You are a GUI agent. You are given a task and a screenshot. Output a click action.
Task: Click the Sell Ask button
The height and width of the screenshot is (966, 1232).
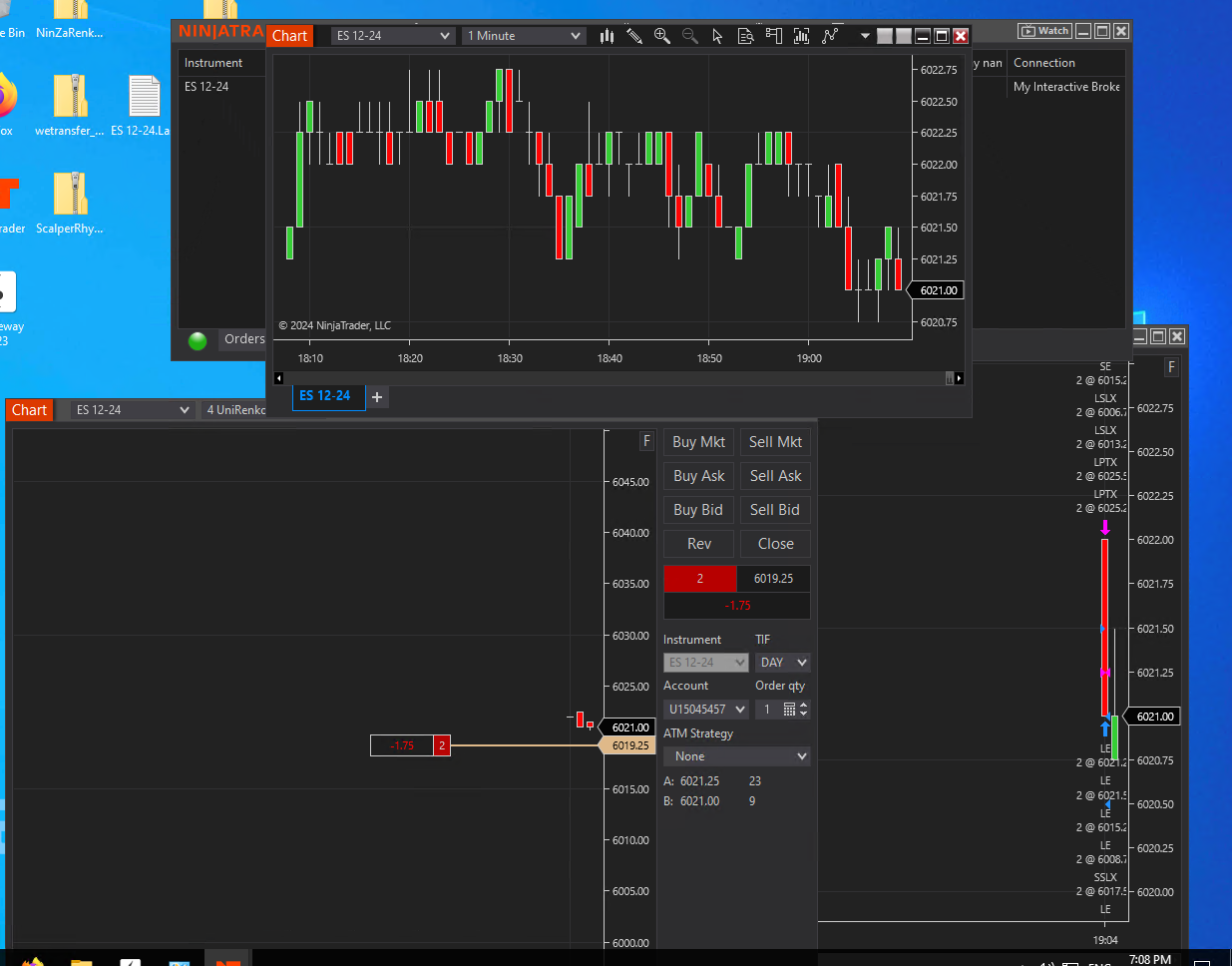pyautogui.click(x=775, y=476)
